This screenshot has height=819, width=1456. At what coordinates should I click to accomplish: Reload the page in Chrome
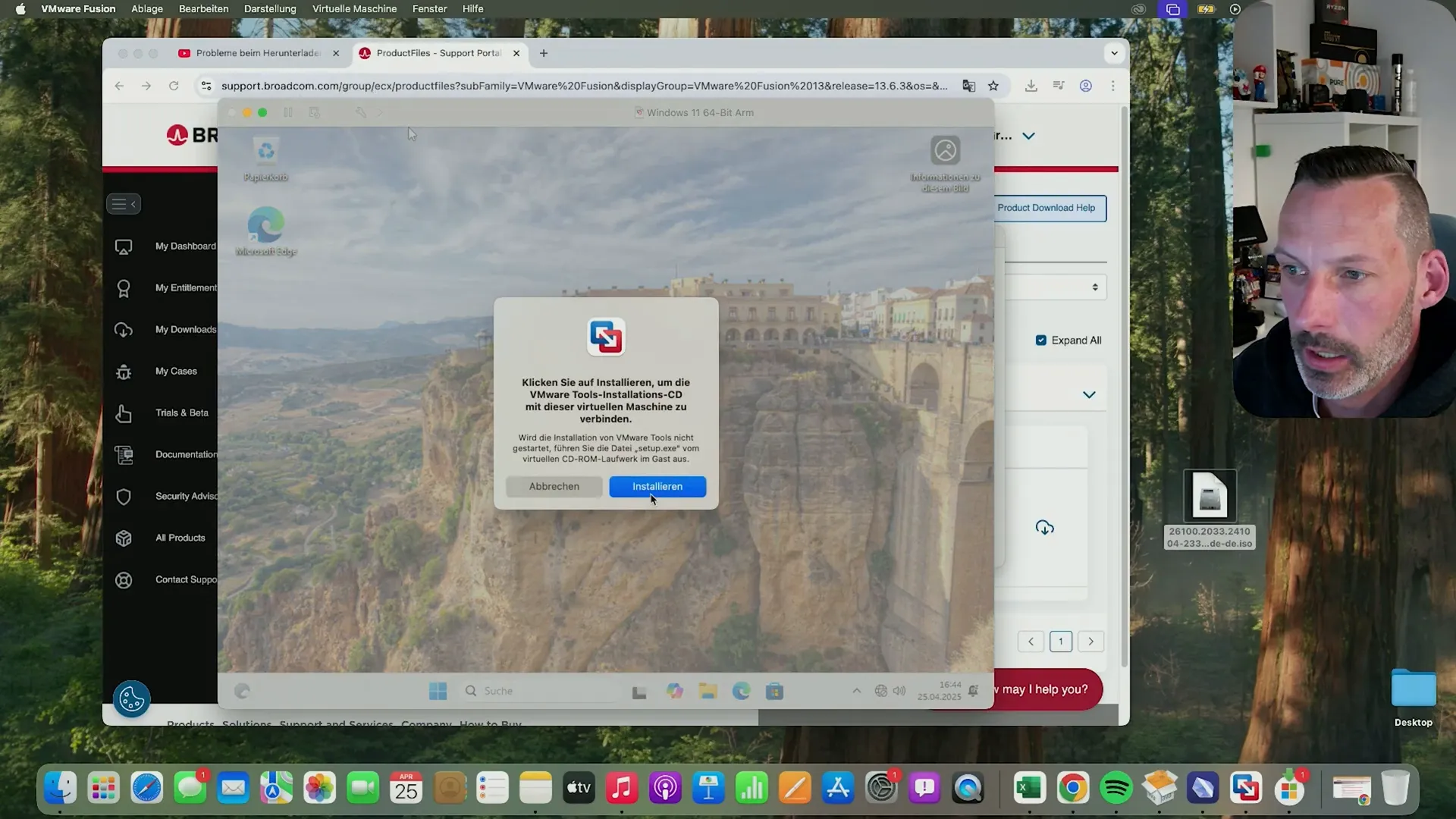pyautogui.click(x=174, y=86)
